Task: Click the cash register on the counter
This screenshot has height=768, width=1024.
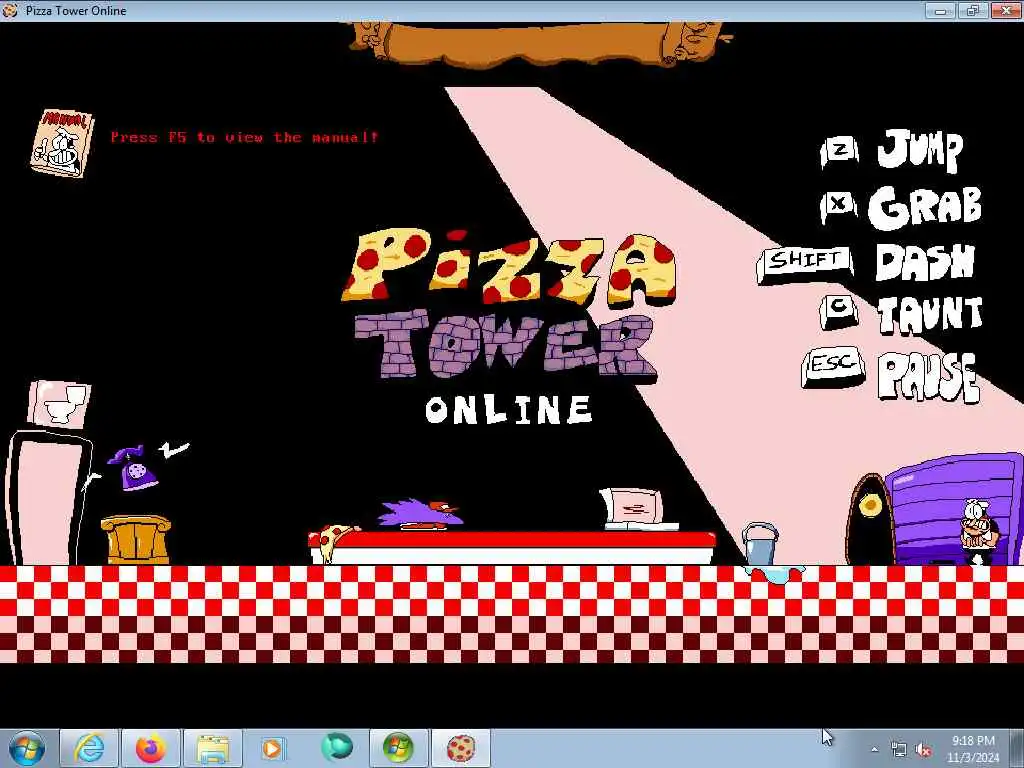Action: [637, 509]
